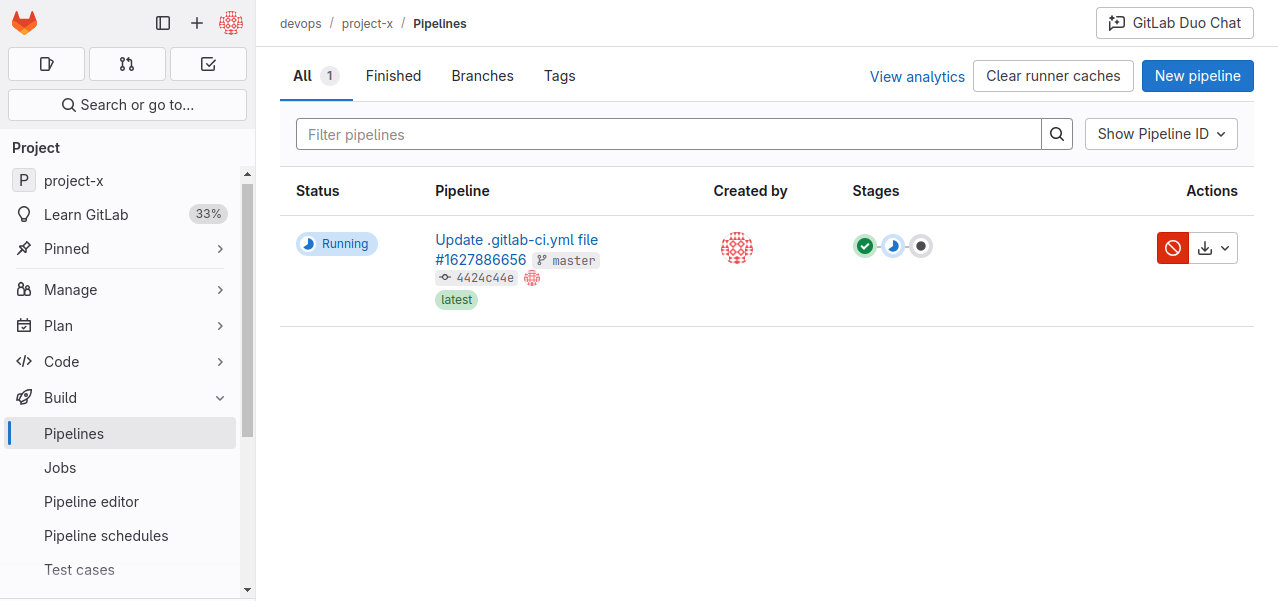Viewport: 1278px width, 601px height.
Task: Open the created stage gray dot icon
Action: [x=921, y=246]
